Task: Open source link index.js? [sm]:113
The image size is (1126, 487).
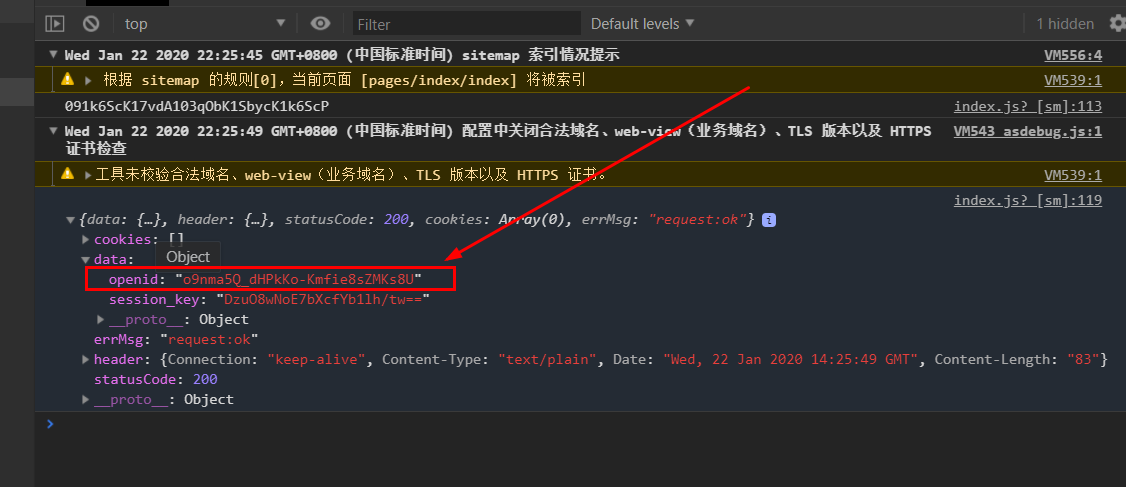Action: pos(1028,106)
